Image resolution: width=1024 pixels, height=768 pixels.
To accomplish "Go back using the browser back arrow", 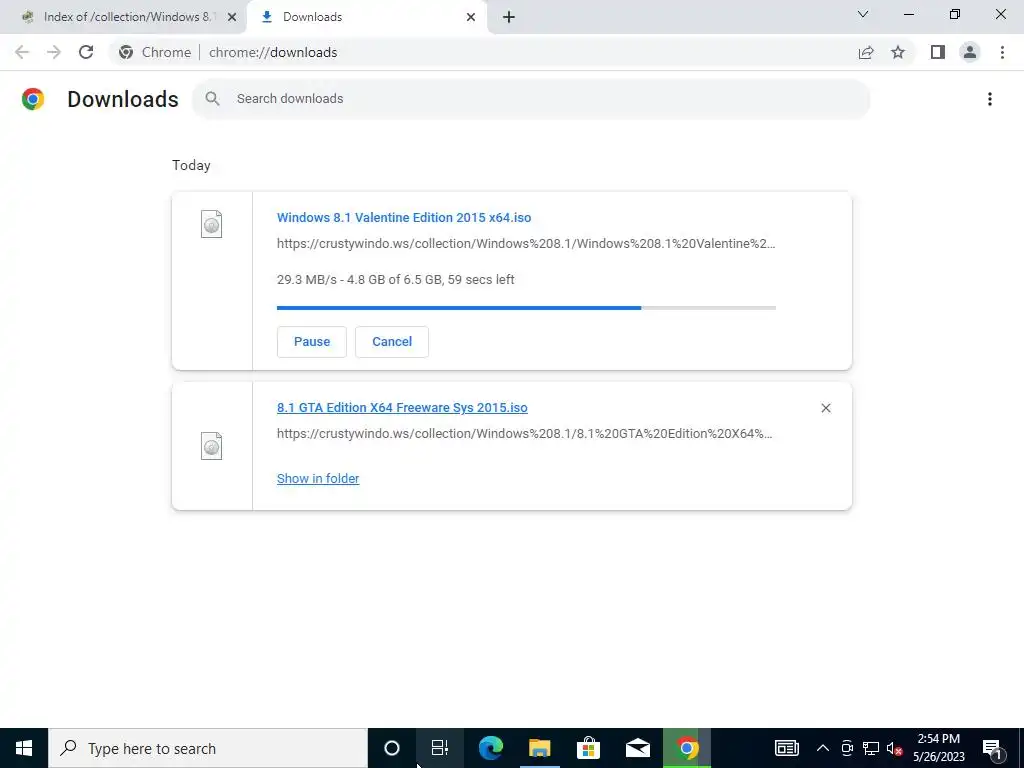I will [22, 52].
